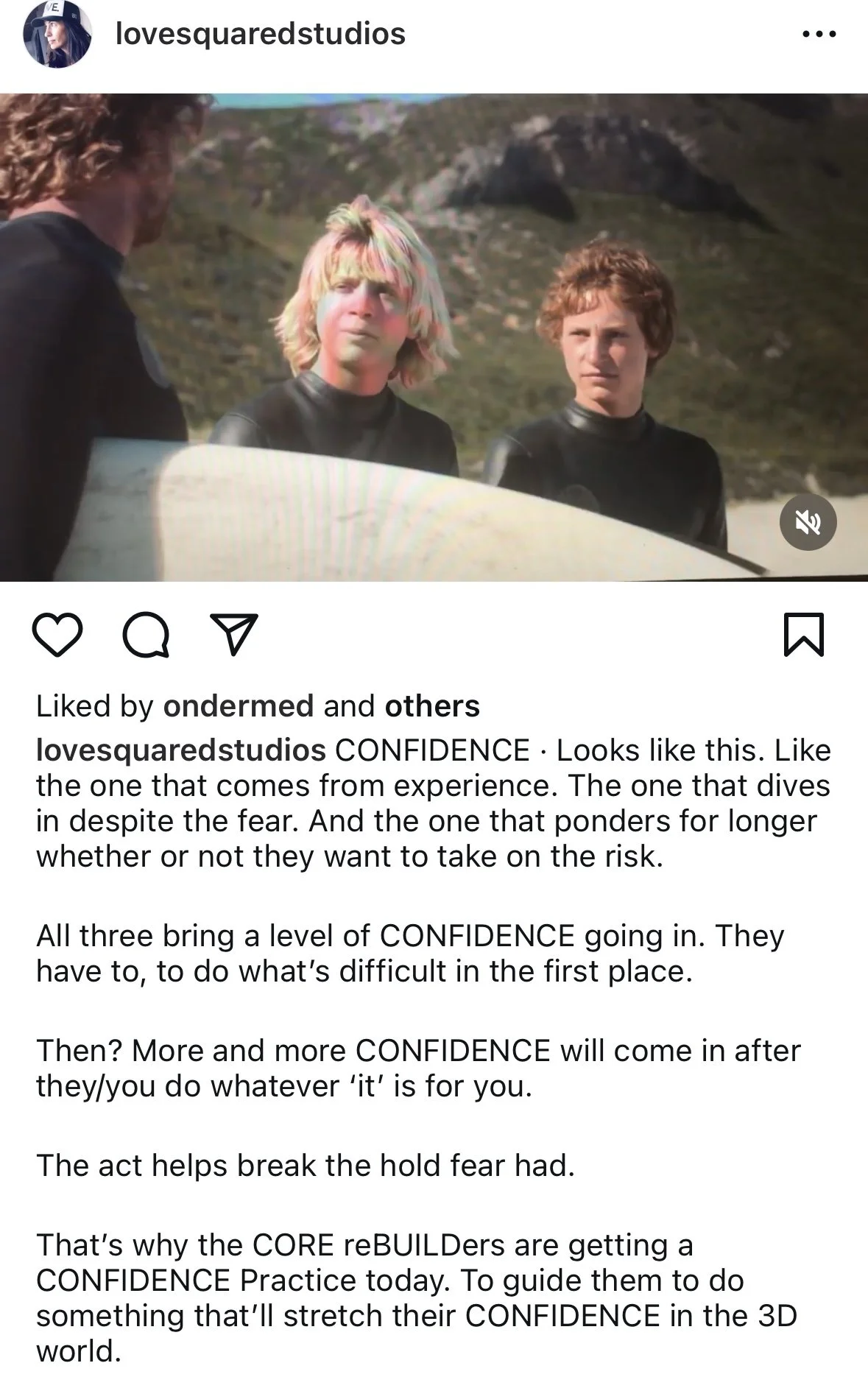Tap lovesquaredstudios username in the post header
868x1377 pixels.
pyautogui.click(x=261, y=34)
